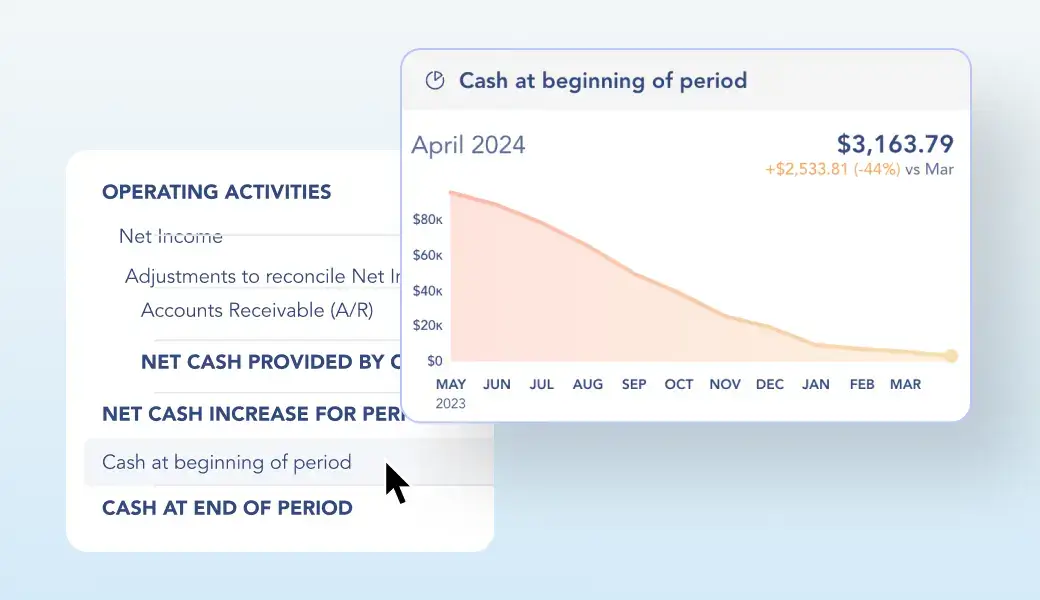The height and width of the screenshot is (600, 1040).
Task: Click the SEP month on chart axis
Action: (634, 384)
